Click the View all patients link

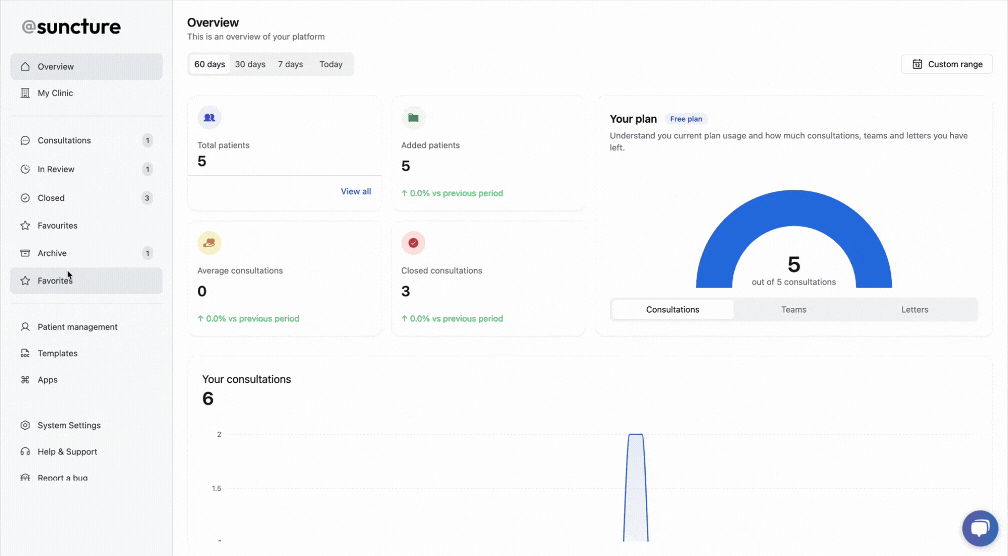coord(356,191)
